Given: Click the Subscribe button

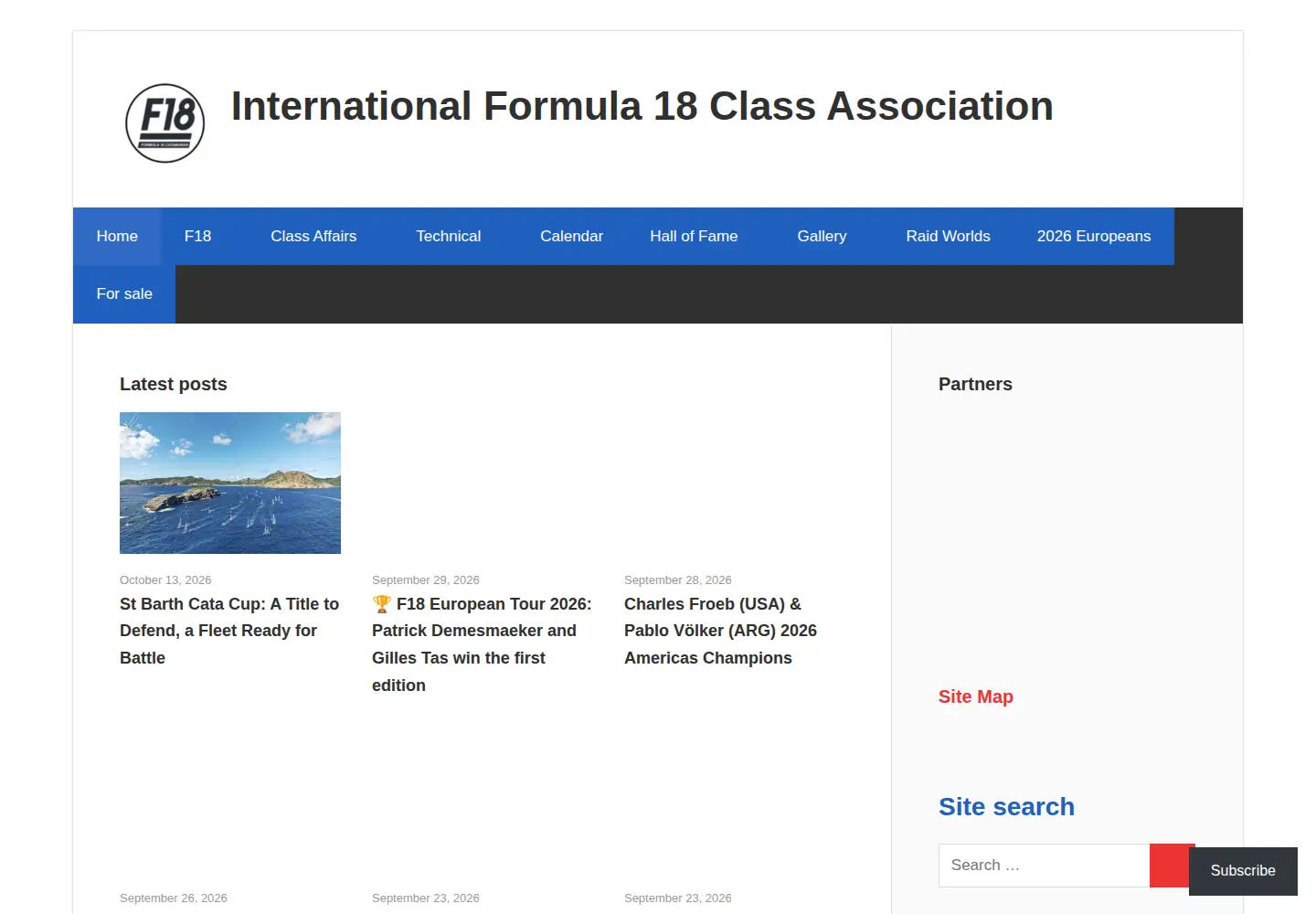Looking at the screenshot, I should [x=1243, y=871].
